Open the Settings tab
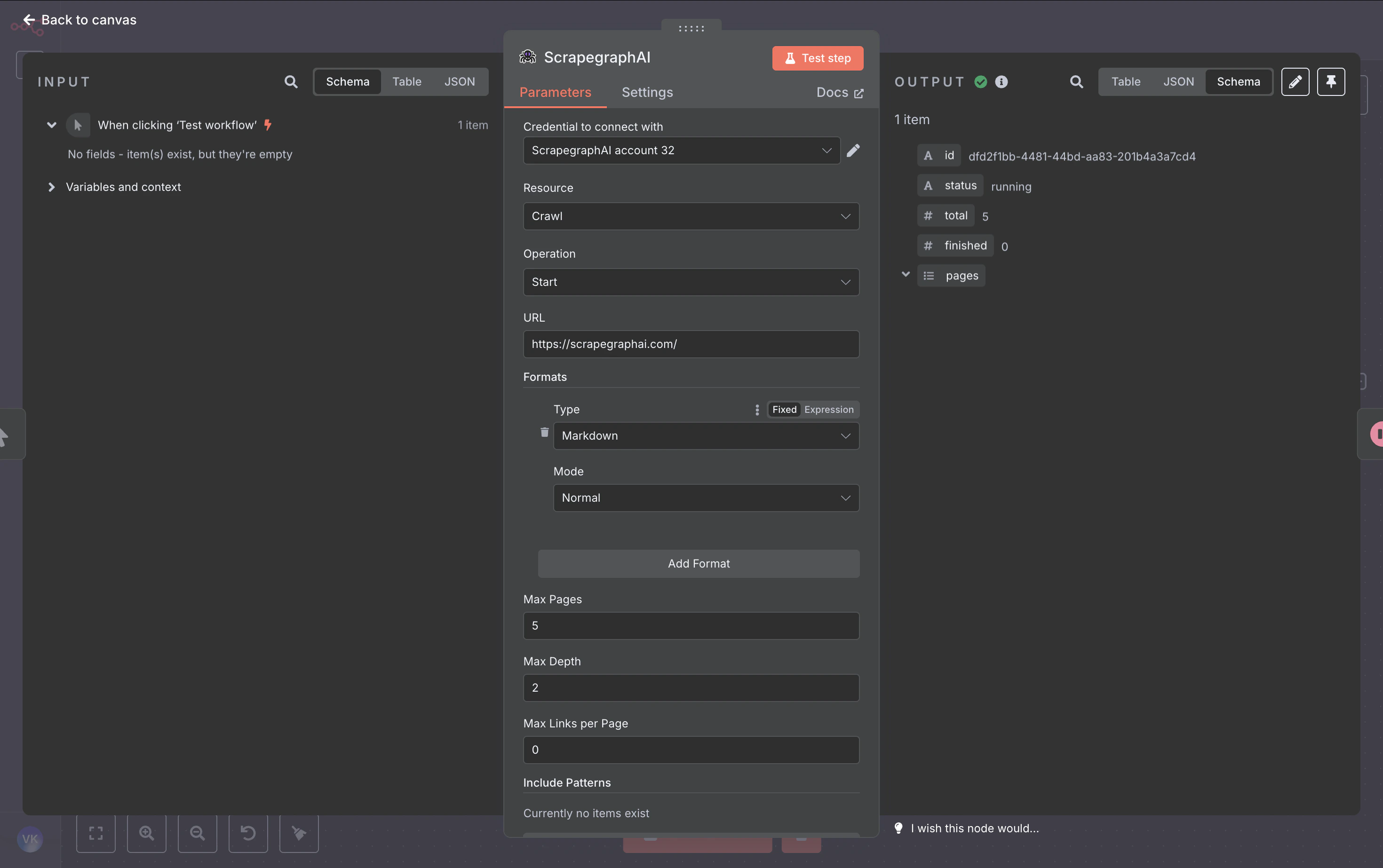 [x=647, y=93]
